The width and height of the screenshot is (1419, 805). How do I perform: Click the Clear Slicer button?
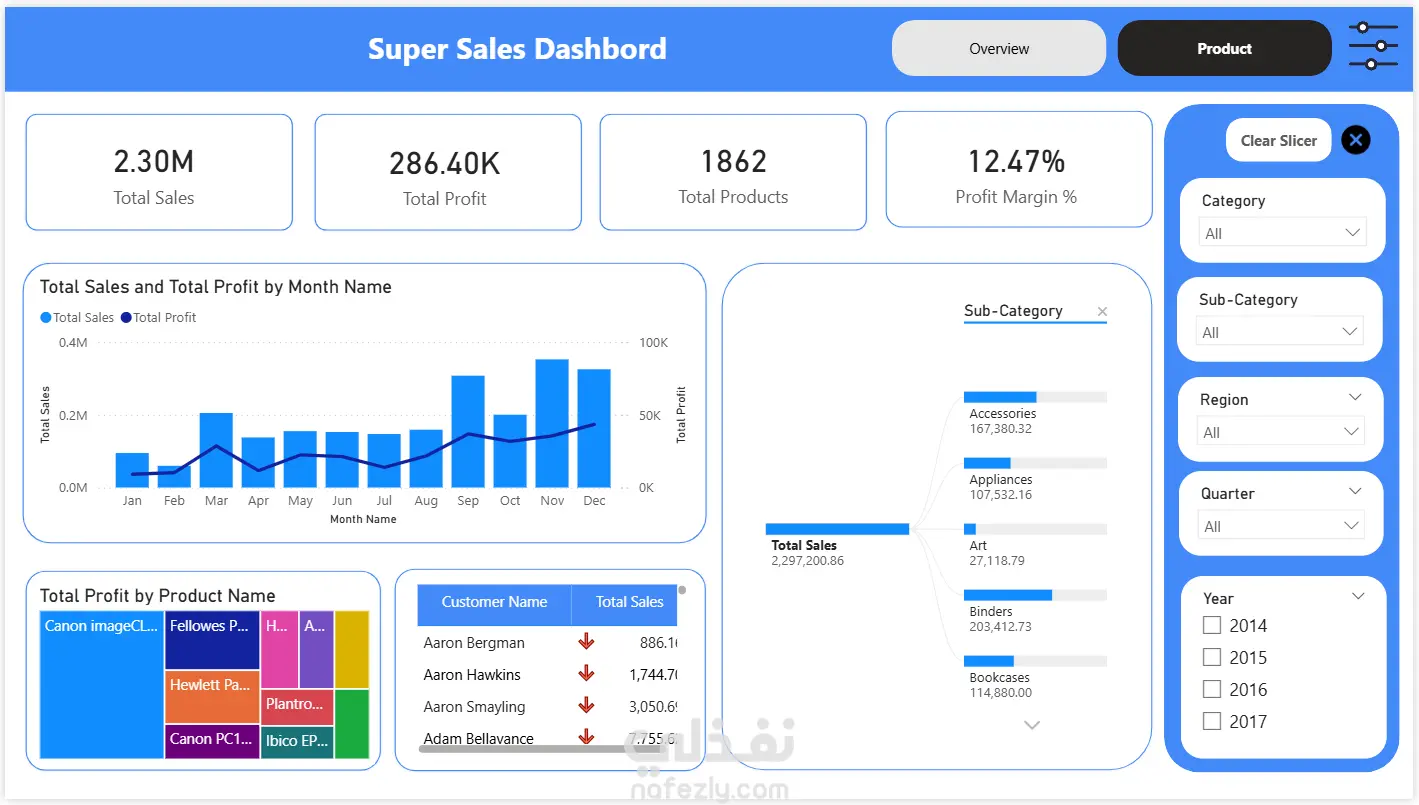pos(1279,141)
